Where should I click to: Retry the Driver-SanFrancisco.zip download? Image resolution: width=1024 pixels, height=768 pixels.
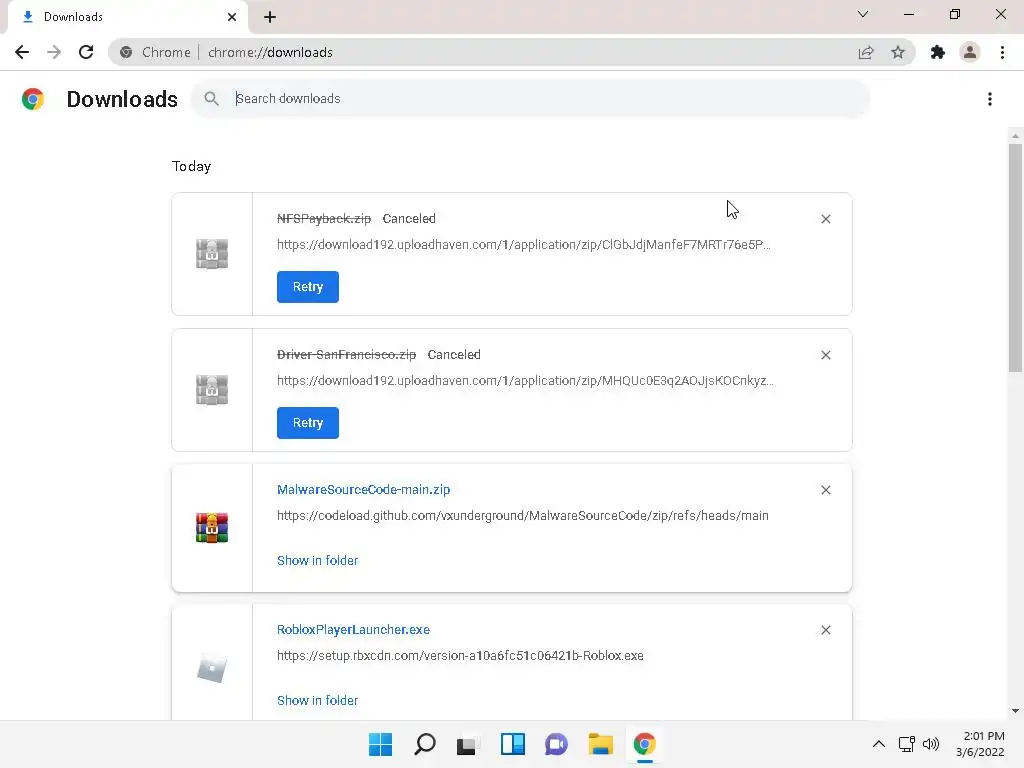[308, 423]
